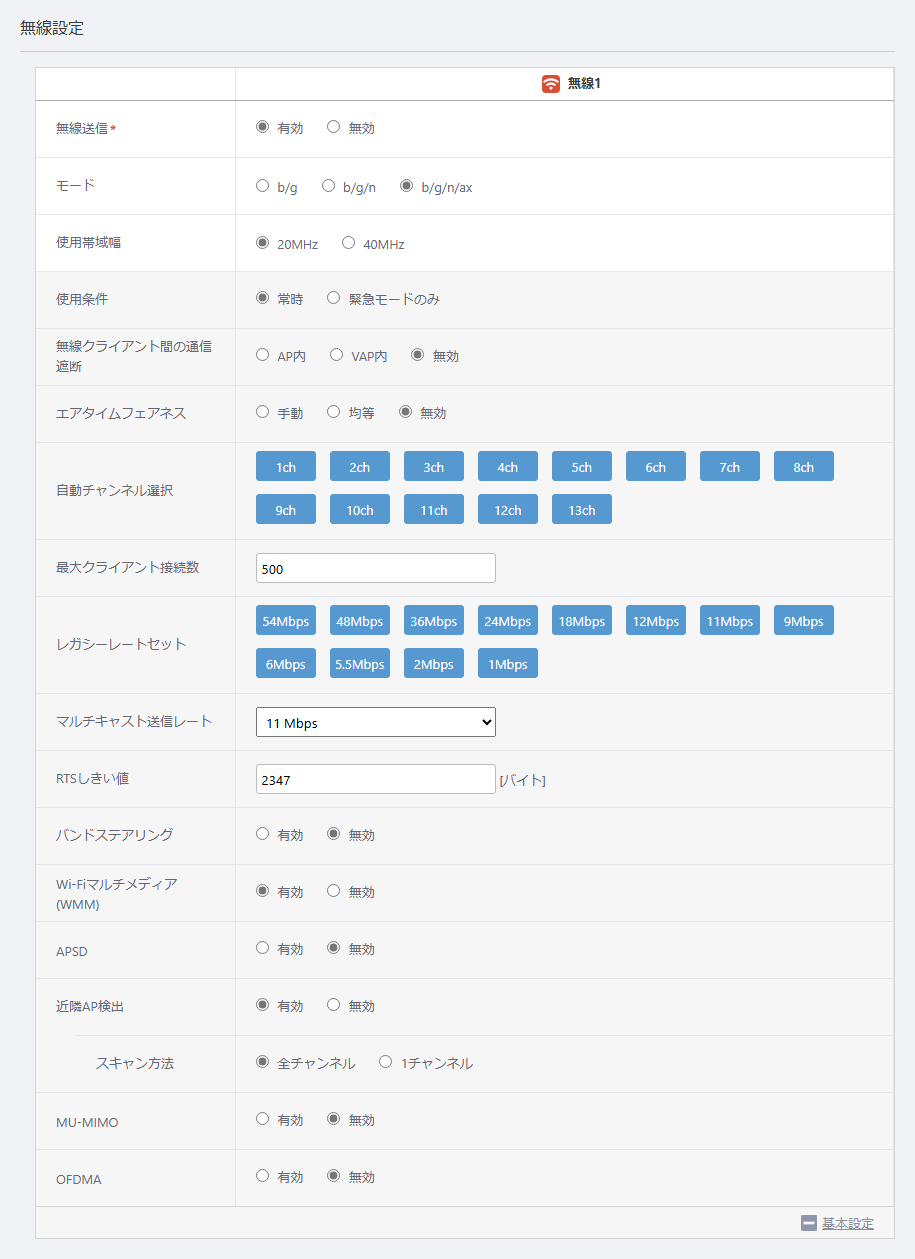Toggle the 48Mbps legacy rate
915x1259 pixels.
point(360,621)
